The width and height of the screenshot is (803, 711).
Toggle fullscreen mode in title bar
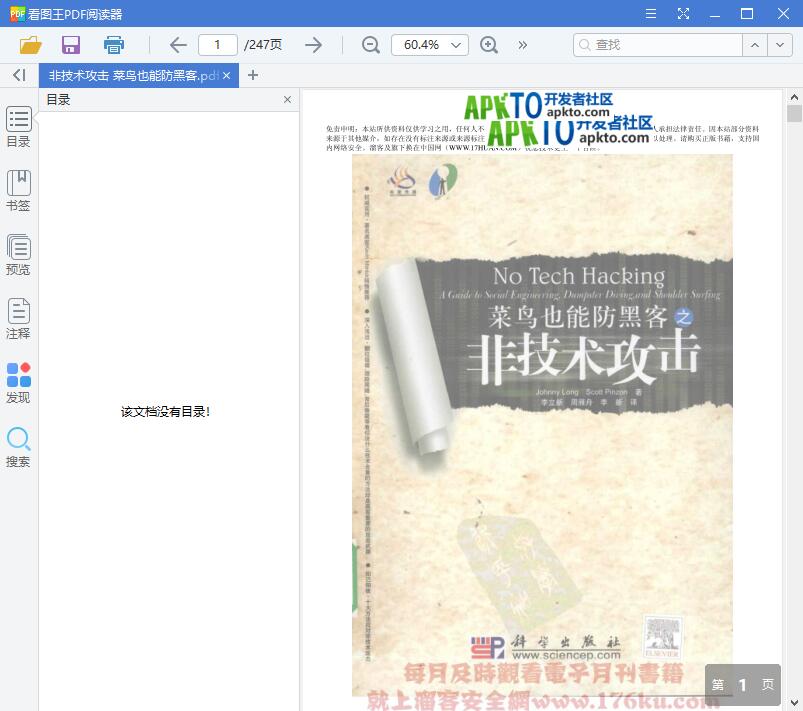(683, 13)
